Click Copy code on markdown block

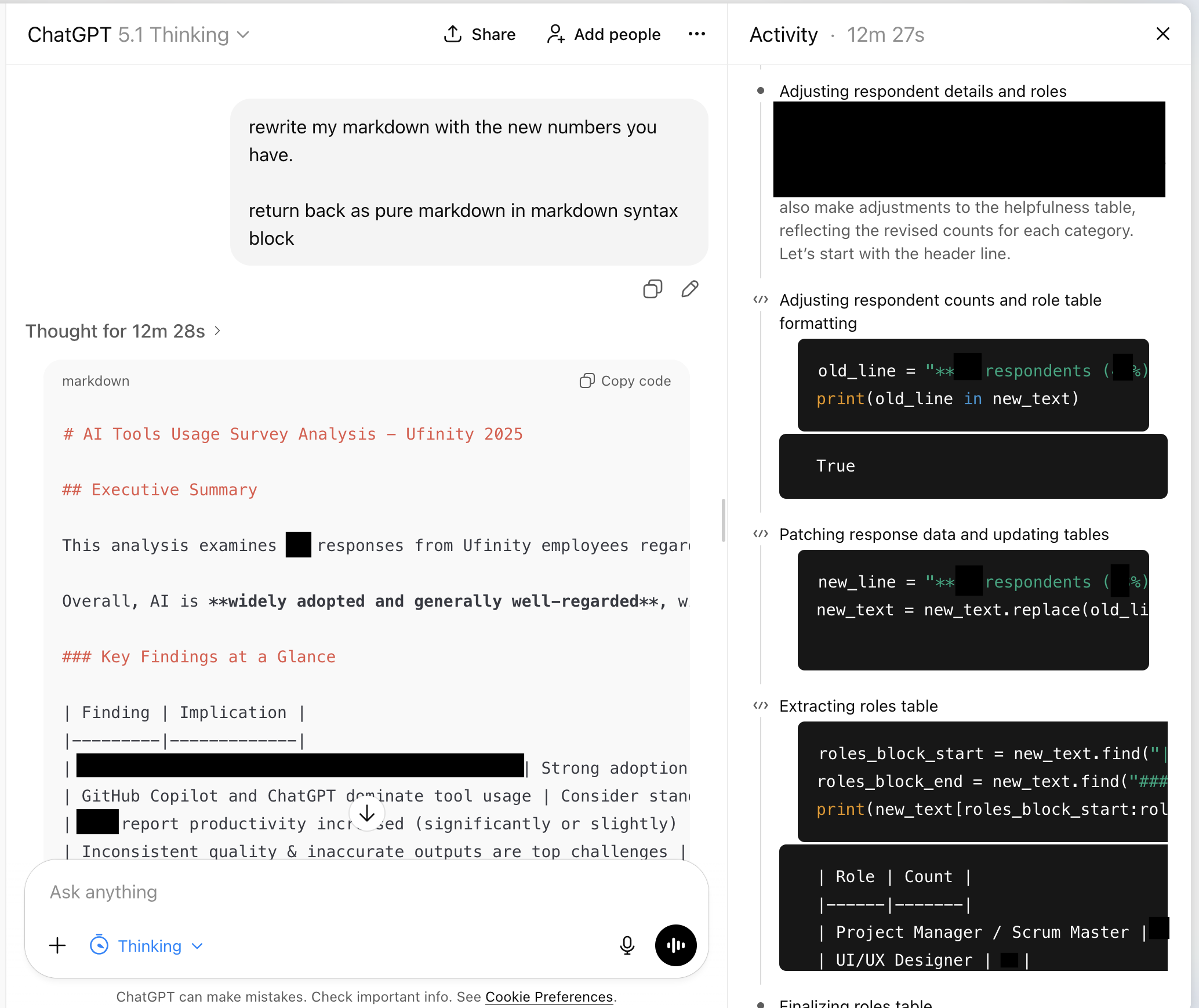(x=625, y=381)
